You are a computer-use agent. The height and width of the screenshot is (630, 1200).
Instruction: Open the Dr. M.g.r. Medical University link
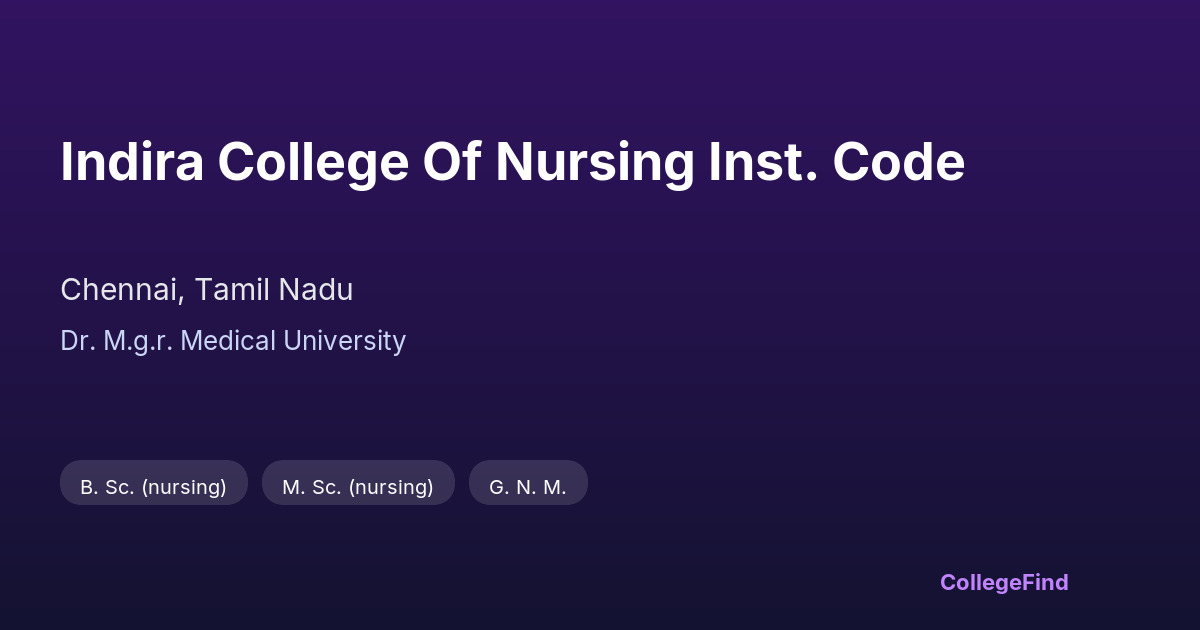coord(232,341)
